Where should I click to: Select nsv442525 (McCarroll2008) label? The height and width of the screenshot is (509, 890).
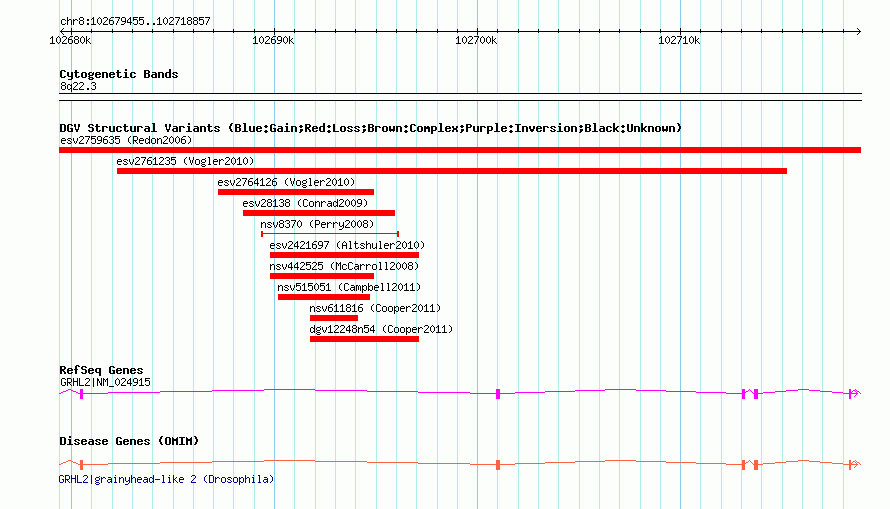coord(344,266)
